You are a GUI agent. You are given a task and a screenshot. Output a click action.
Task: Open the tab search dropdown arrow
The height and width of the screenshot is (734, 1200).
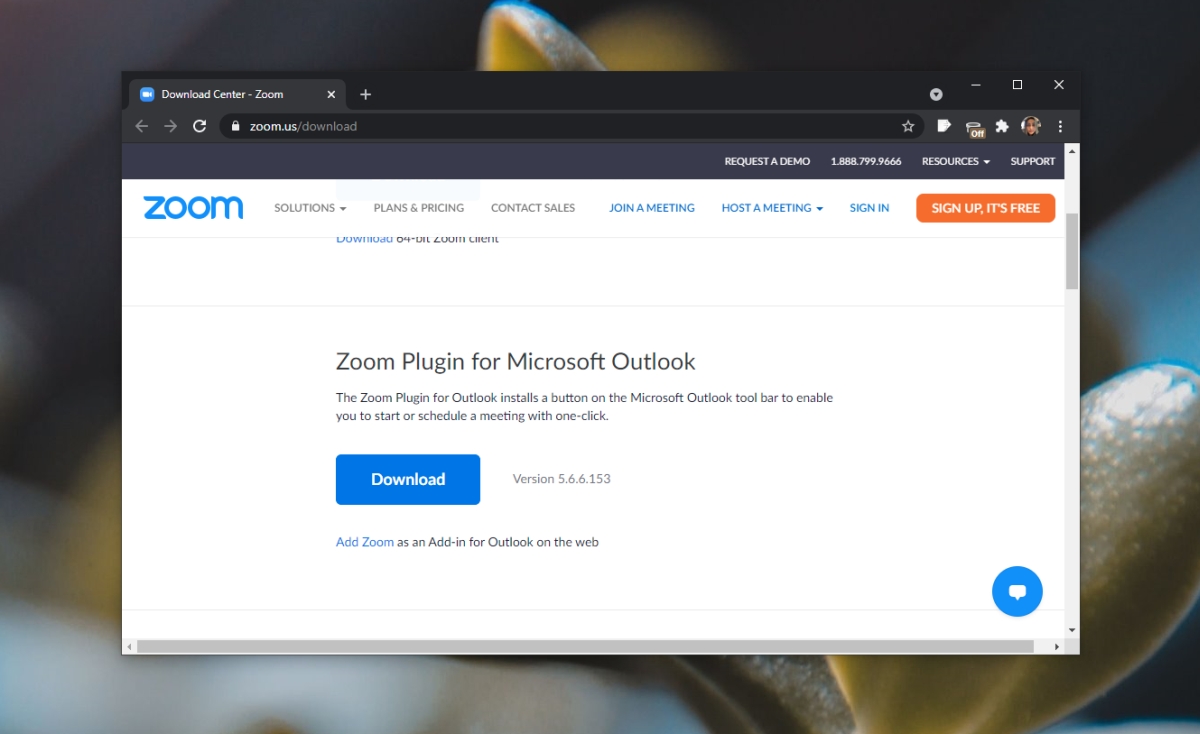point(936,94)
